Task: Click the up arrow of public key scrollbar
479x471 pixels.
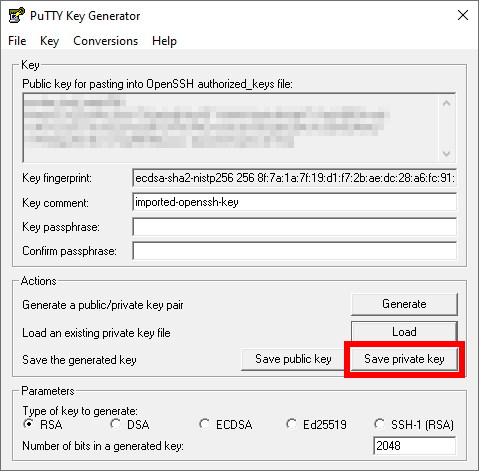Action: 447,104
